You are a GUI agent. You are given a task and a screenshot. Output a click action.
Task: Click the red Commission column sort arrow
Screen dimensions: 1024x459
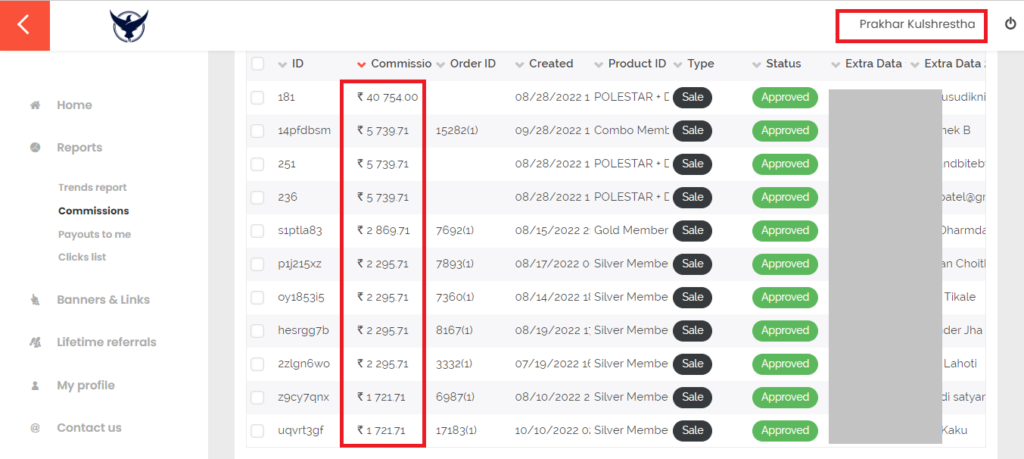click(362, 64)
